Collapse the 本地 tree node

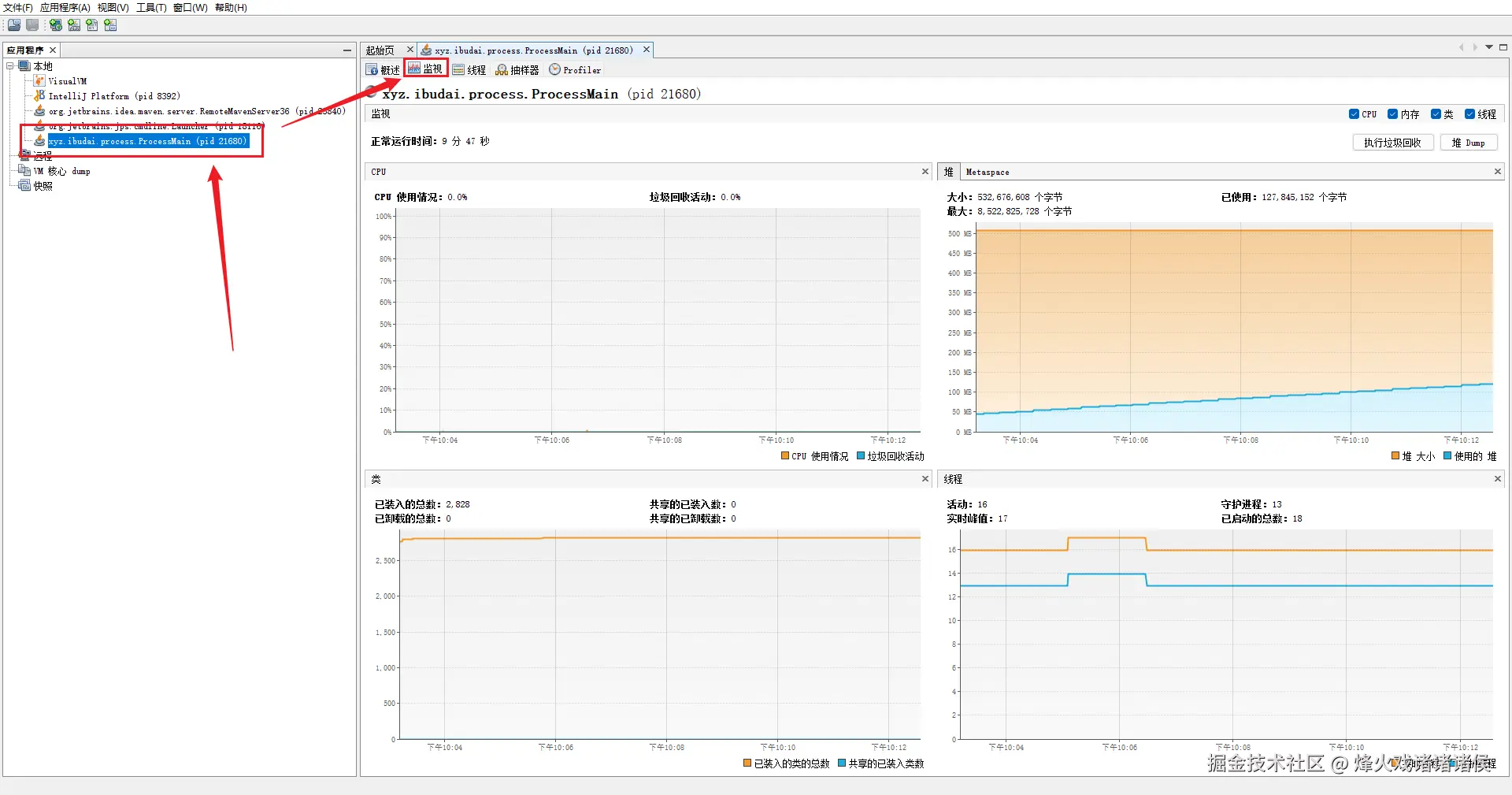(10, 66)
